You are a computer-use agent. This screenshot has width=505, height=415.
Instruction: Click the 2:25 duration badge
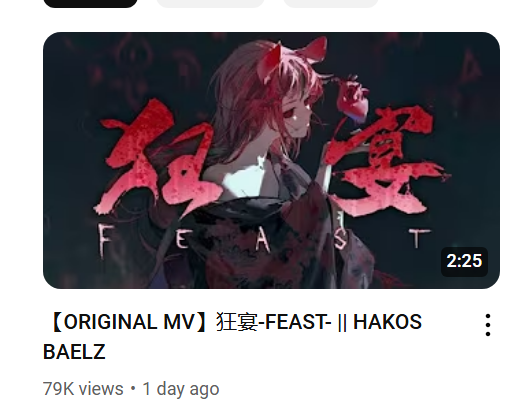(x=464, y=261)
